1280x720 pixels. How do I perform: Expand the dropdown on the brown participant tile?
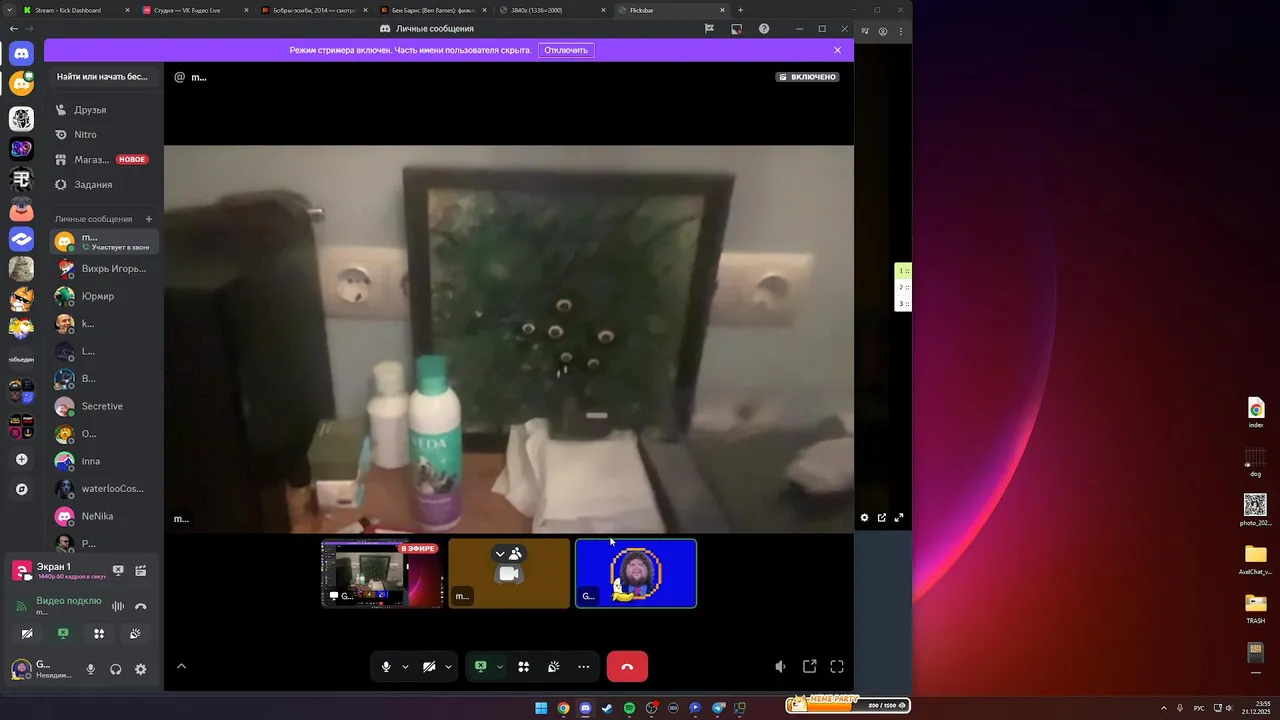500,553
